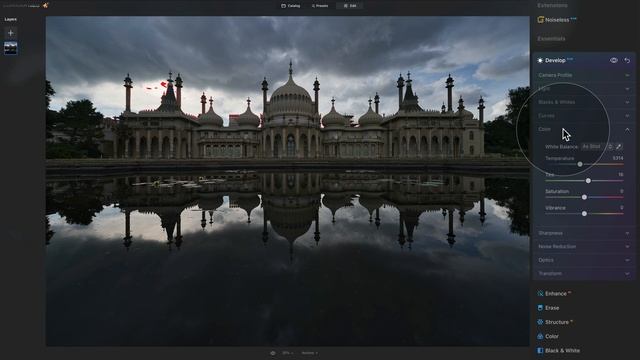Viewport: 640px width, 360px height.
Task: Switch to the Presets tab
Action: click(x=320, y=6)
